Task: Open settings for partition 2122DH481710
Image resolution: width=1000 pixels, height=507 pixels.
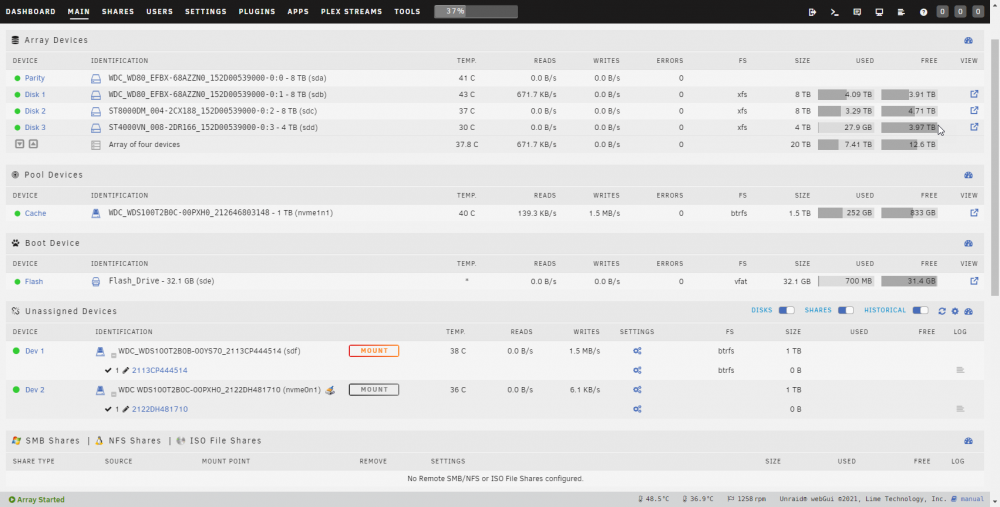Action: [x=636, y=409]
